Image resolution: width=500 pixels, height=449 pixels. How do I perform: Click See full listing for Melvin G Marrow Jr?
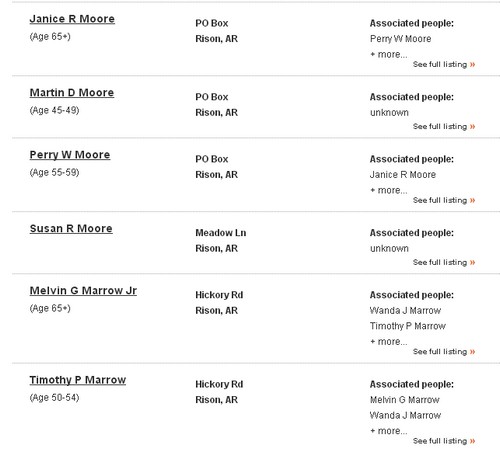coord(444,351)
